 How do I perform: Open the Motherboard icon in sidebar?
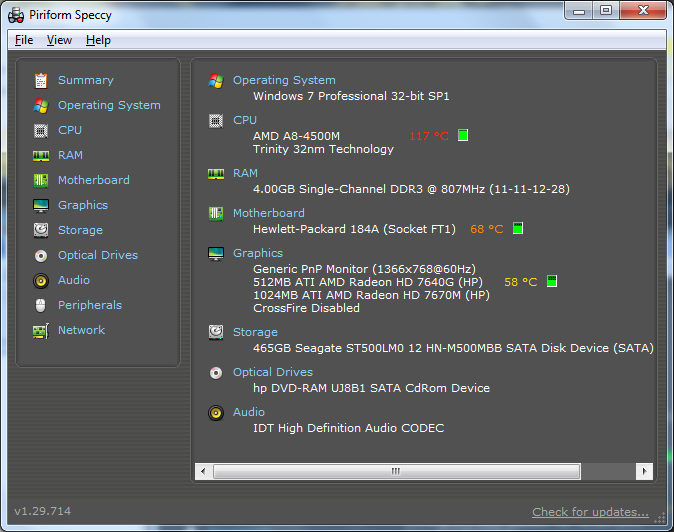point(41,180)
